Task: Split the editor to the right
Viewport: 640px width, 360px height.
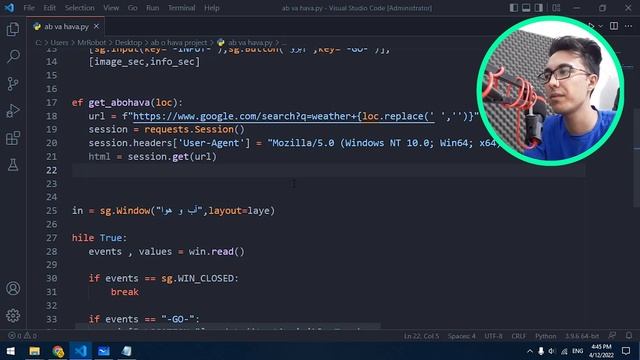Action: pyautogui.click(x=613, y=26)
